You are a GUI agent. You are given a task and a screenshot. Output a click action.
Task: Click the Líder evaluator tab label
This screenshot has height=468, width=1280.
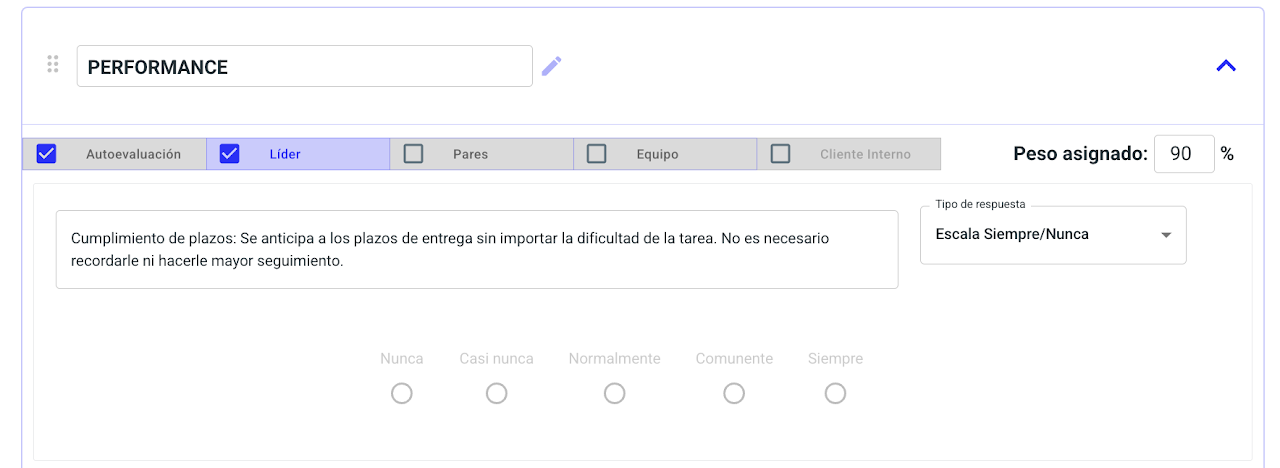tap(285, 154)
